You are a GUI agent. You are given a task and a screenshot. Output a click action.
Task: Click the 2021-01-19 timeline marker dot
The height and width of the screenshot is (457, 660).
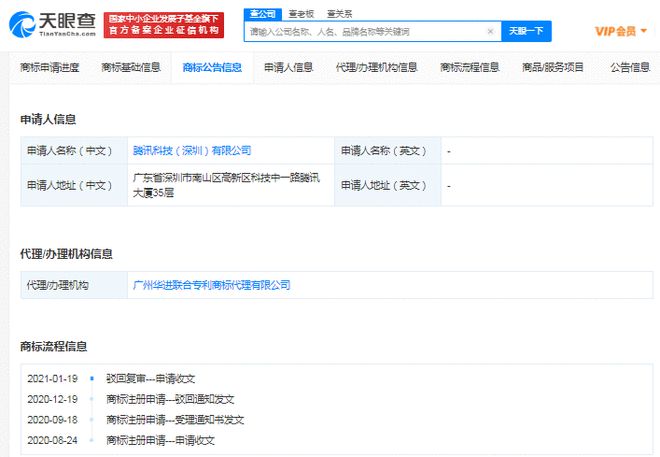pos(91,379)
